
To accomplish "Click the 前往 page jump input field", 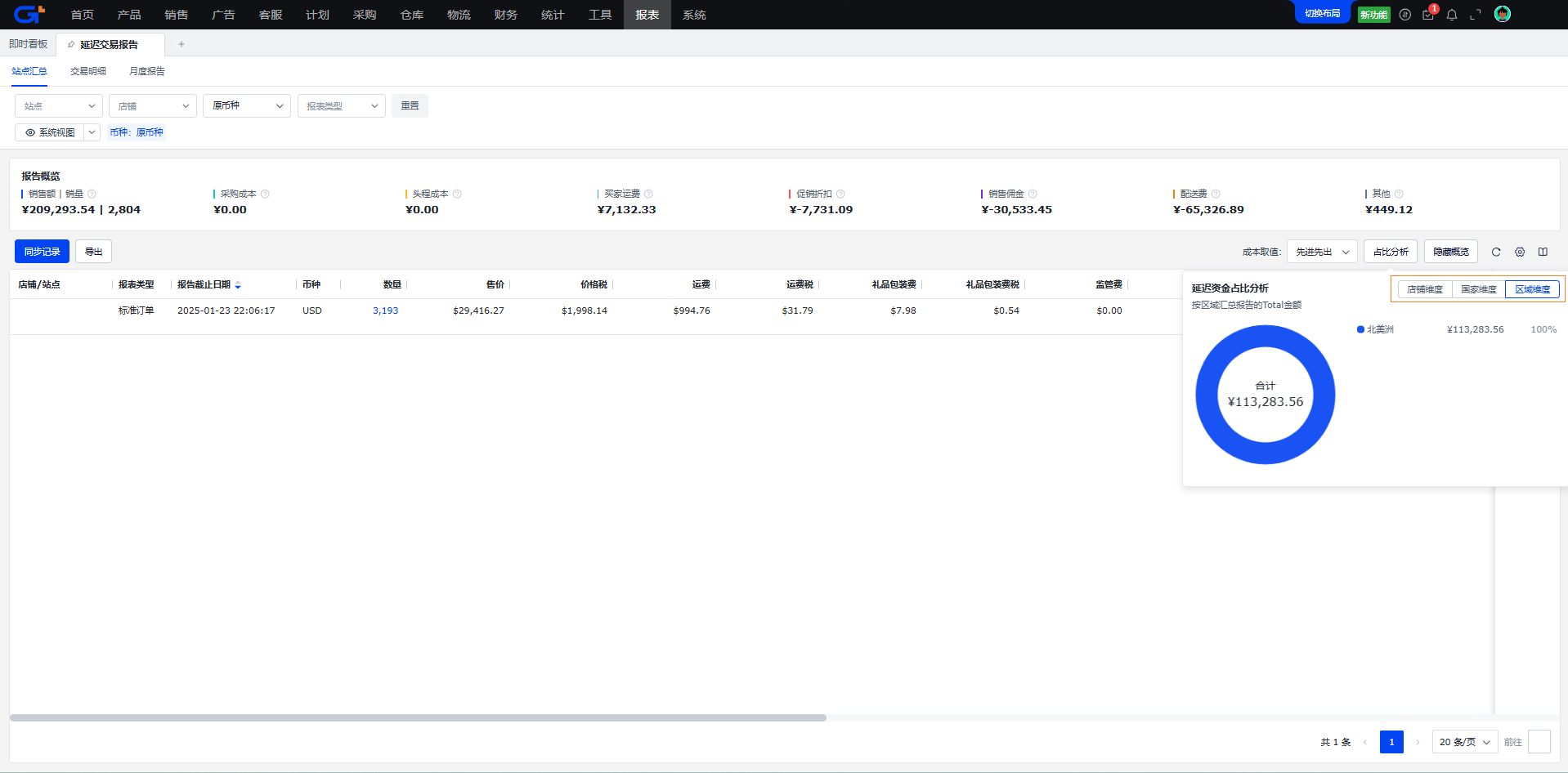I will [x=1539, y=742].
